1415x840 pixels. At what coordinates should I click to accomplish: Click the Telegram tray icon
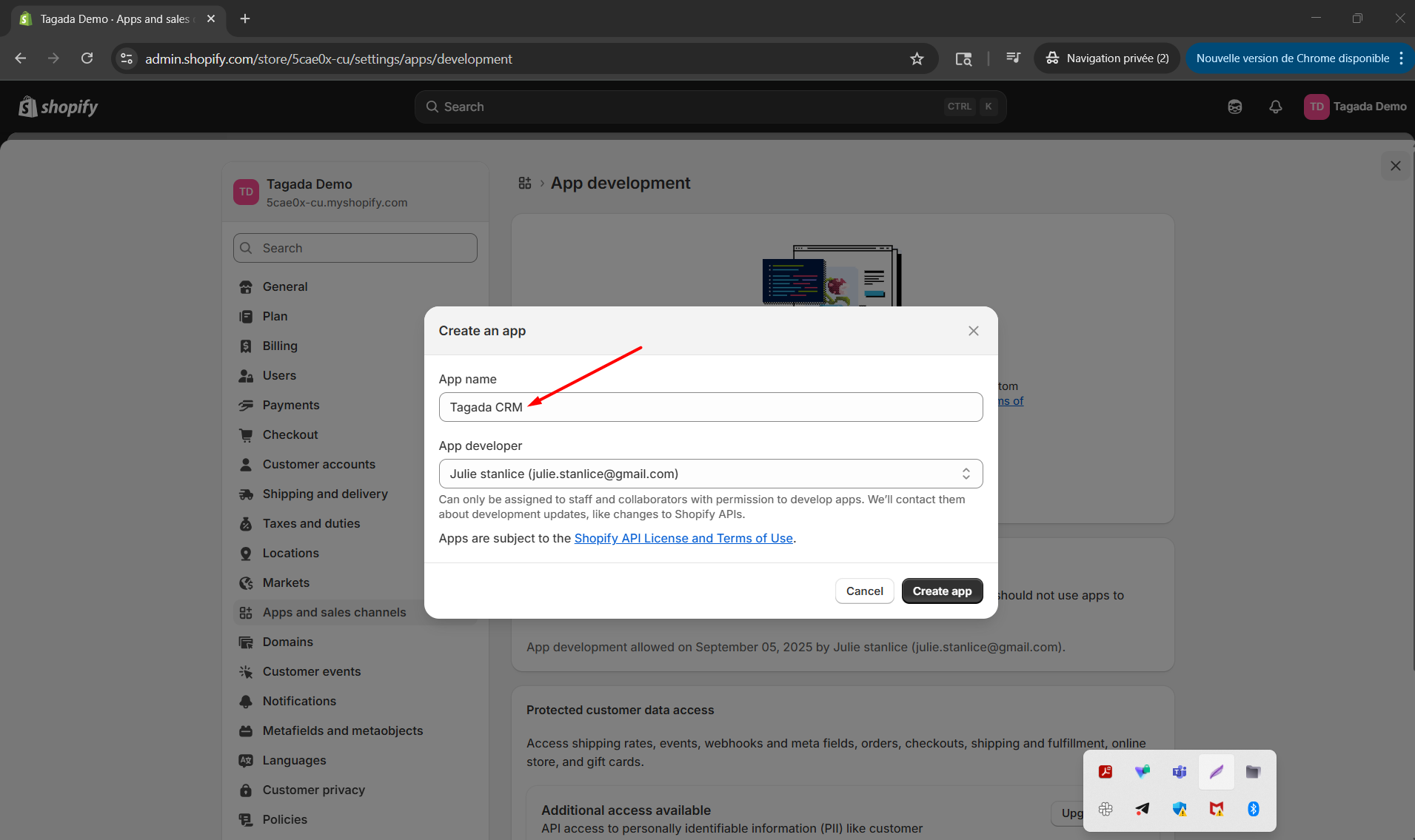[x=1143, y=809]
